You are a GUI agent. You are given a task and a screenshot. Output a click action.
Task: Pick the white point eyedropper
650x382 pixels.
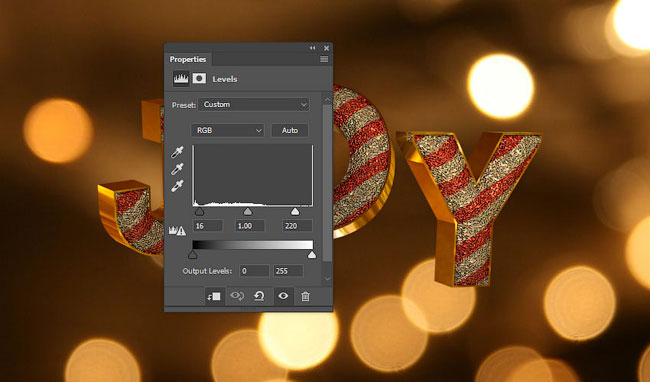(177, 186)
